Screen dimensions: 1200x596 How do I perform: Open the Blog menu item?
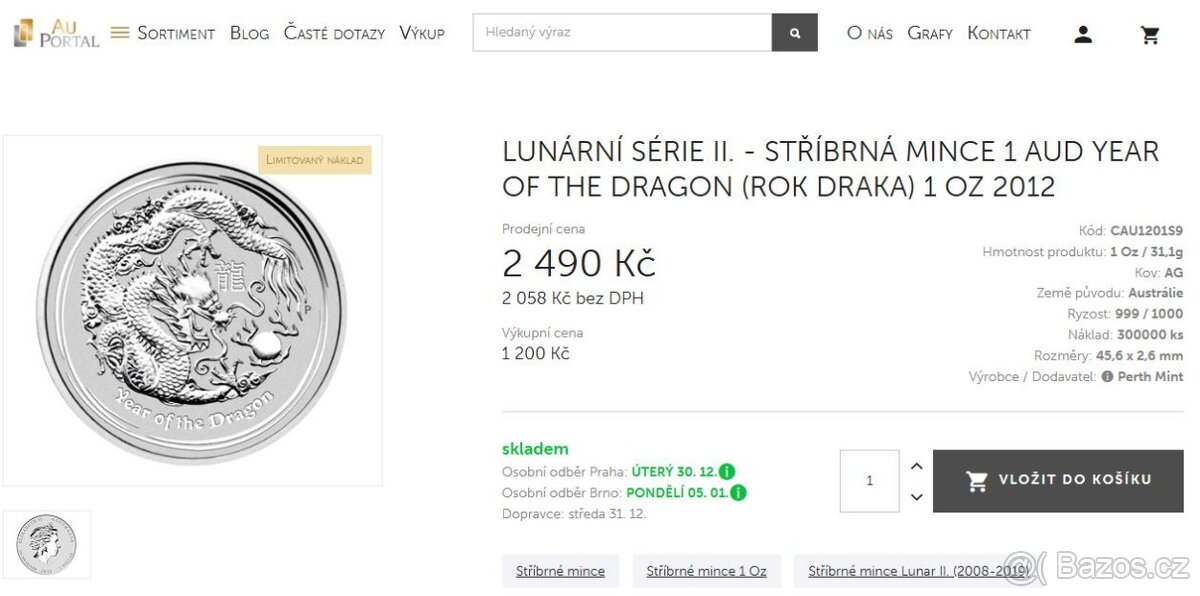click(x=249, y=33)
